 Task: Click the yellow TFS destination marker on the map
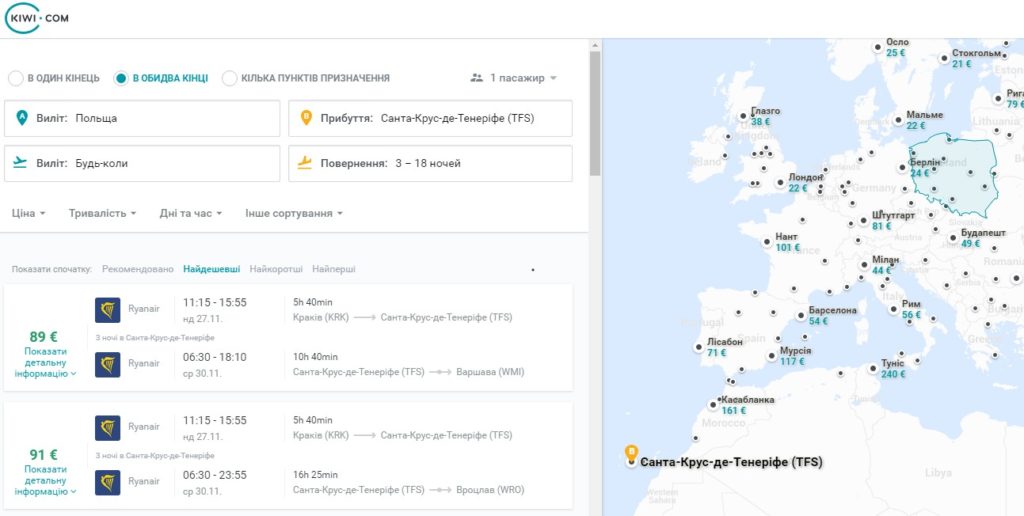point(631,454)
